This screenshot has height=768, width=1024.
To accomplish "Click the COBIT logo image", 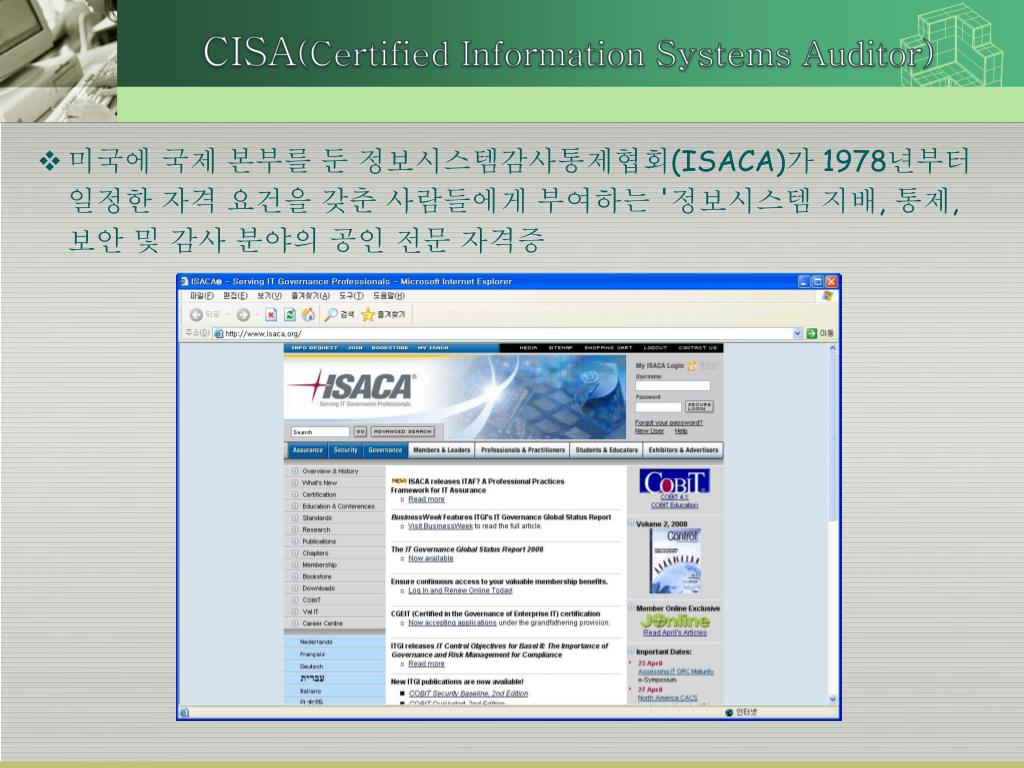I will coord(674,482).
